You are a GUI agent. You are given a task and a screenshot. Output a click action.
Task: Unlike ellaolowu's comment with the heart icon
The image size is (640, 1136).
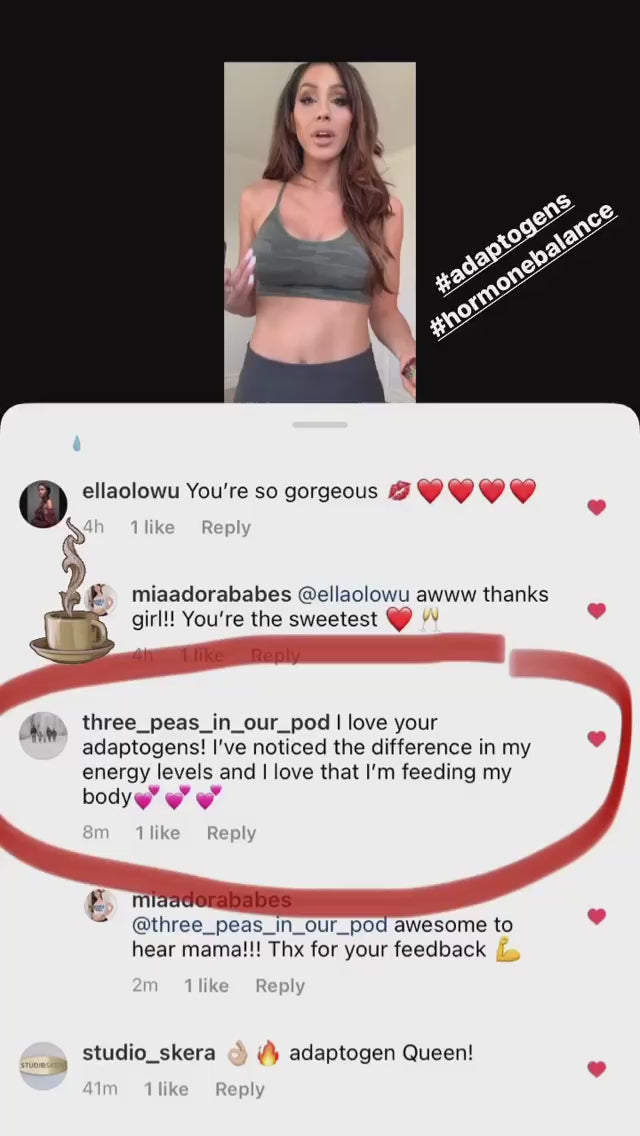pyautogui.click(x=596, y=507)
